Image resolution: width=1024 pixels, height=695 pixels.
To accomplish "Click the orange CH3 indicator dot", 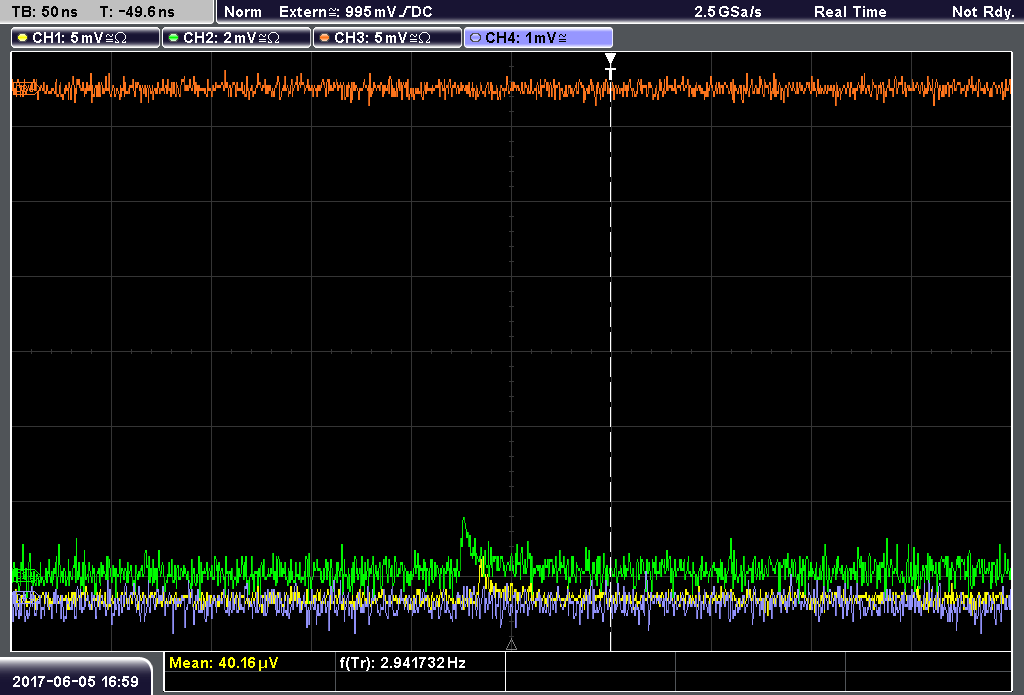I will point(325,38).
